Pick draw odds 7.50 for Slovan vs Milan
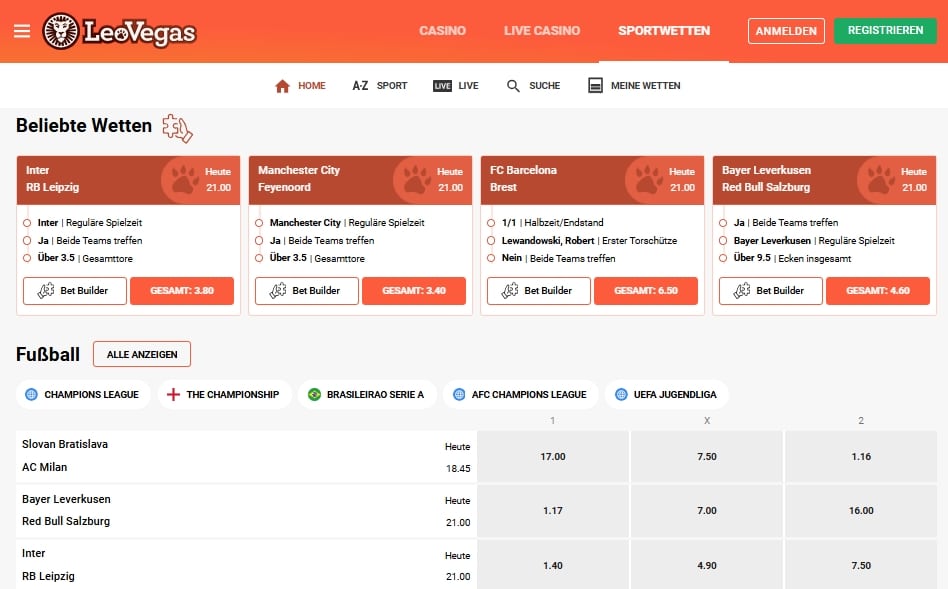This screenshot has width=948, height=589. [x=707, y=457]
